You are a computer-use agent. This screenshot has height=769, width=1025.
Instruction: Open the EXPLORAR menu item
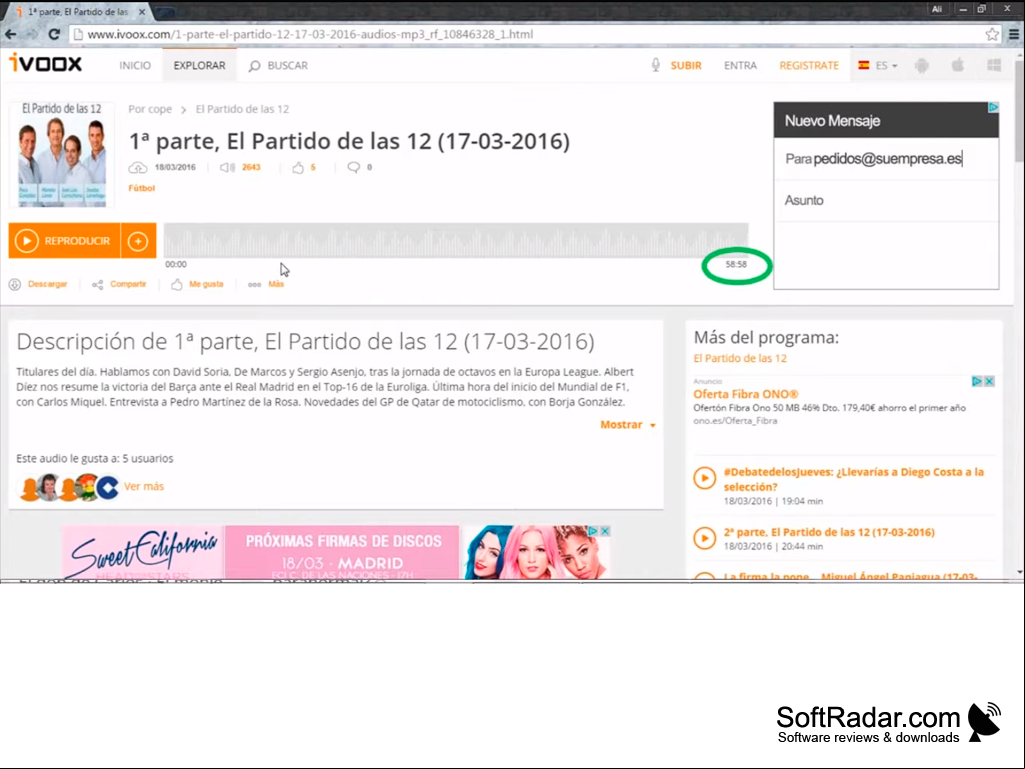[199, 65]
